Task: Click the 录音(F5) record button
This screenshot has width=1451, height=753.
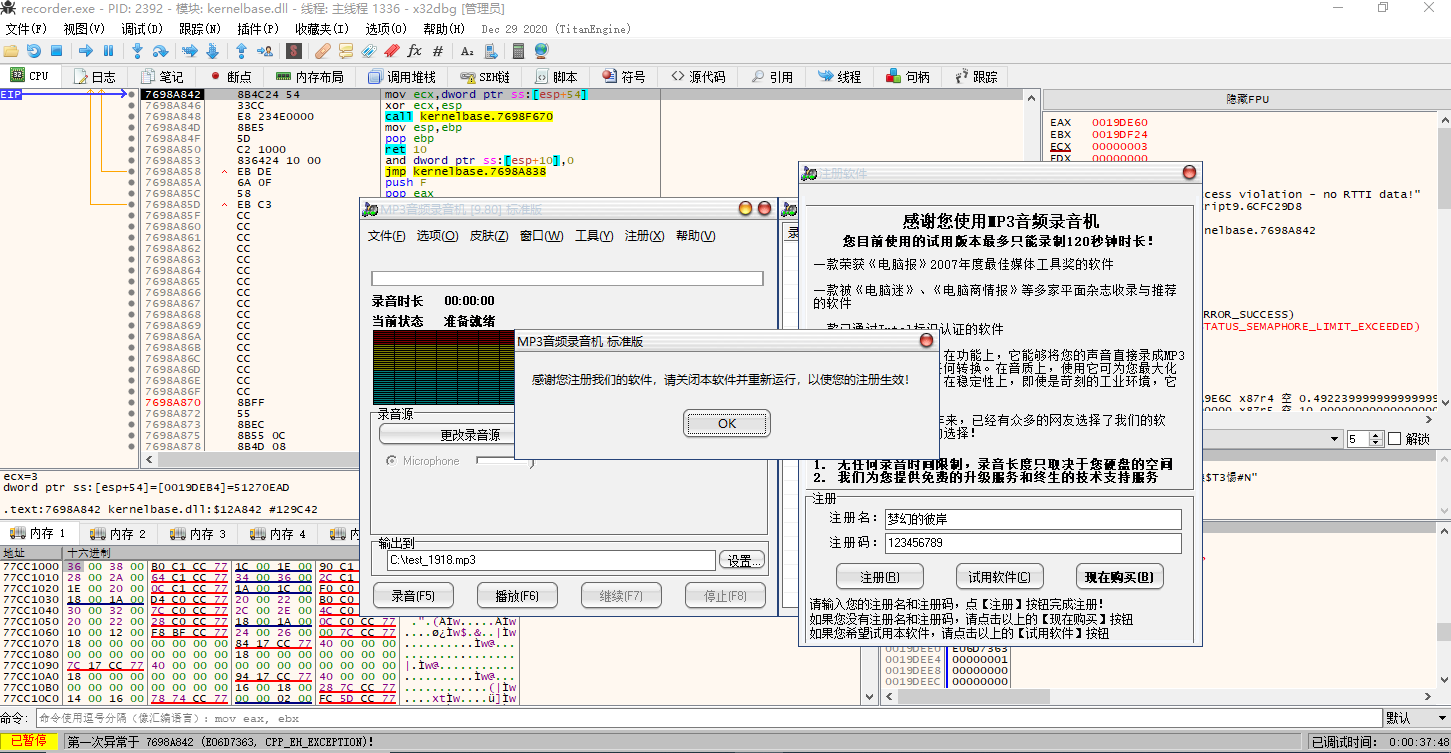Action: 413,596
